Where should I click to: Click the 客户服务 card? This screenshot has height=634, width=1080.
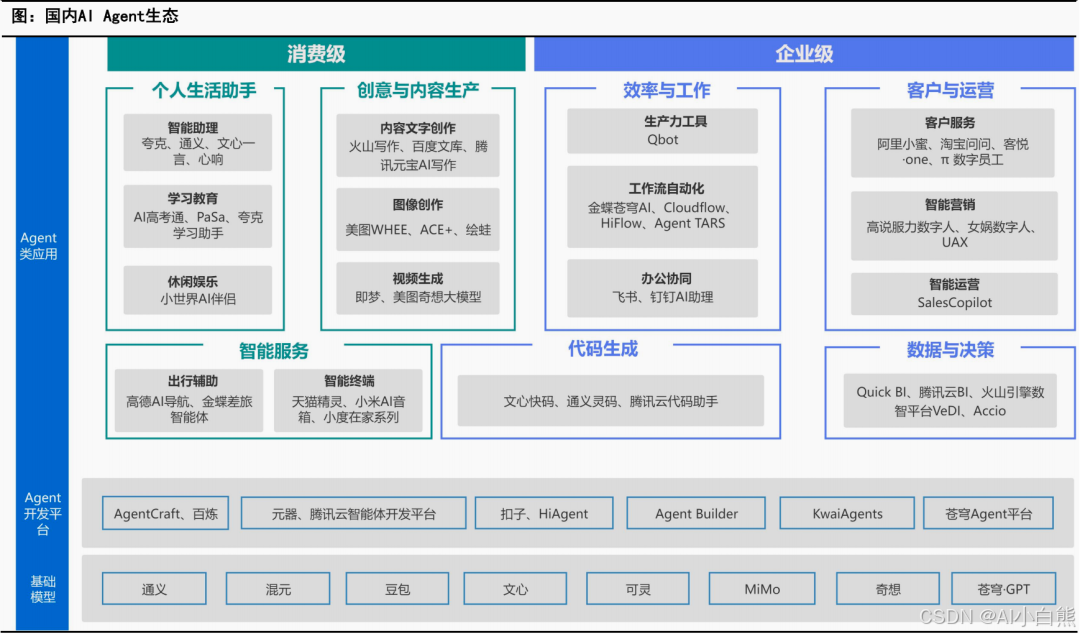click(953, 142)
